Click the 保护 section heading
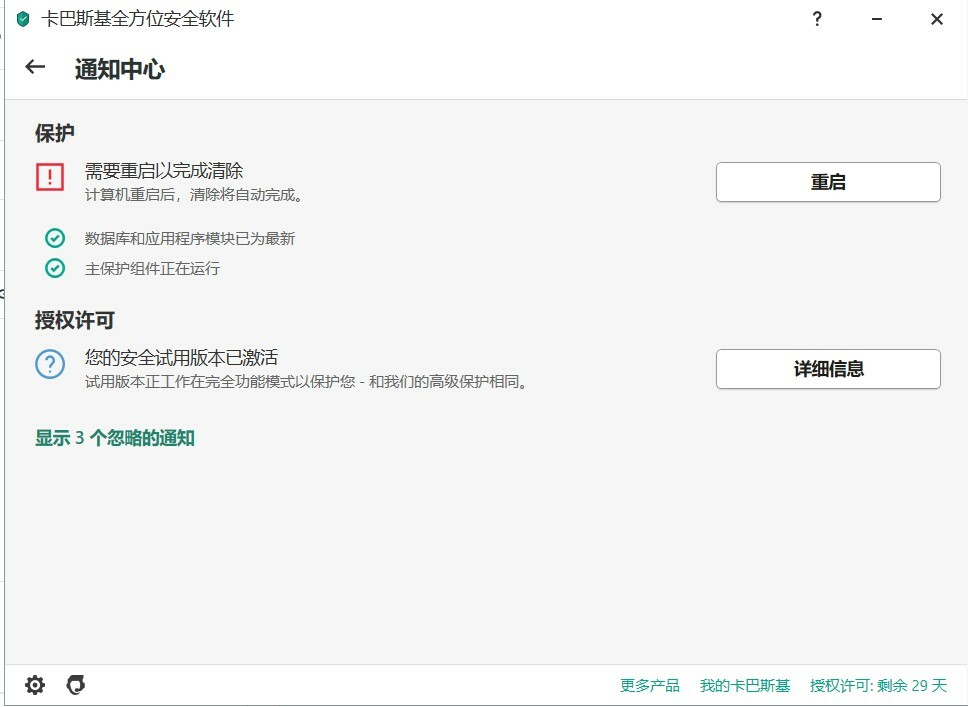Screen dimensions: 968x707 tap(55, 133)
